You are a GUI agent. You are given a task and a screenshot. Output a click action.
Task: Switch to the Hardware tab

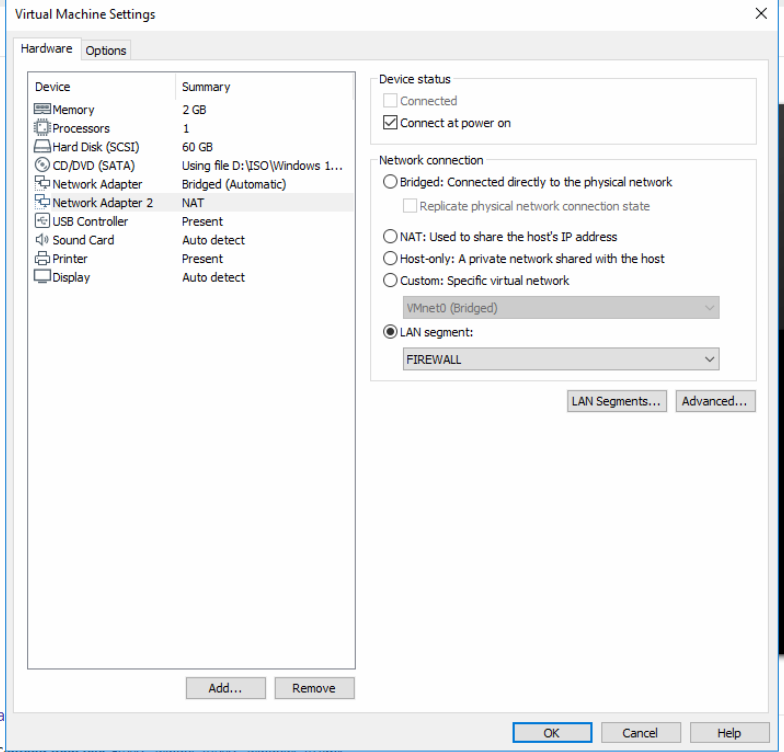pos(46,48)
